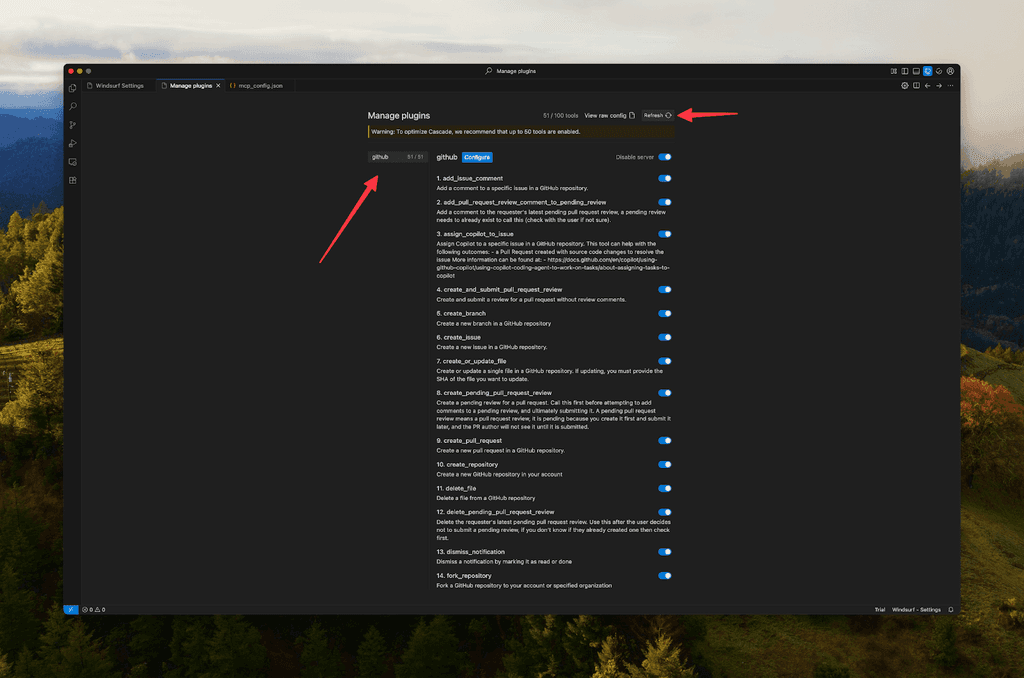Launch Run and Debug from the sidebar
The width and height of the screenshot is (1024, 678).
coord(72,143)
